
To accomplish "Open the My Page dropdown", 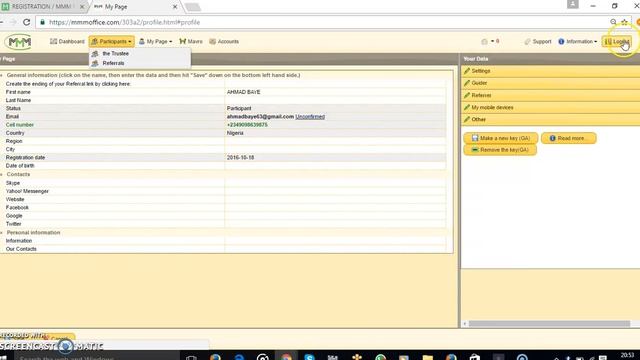I will [x=156, y=42].
